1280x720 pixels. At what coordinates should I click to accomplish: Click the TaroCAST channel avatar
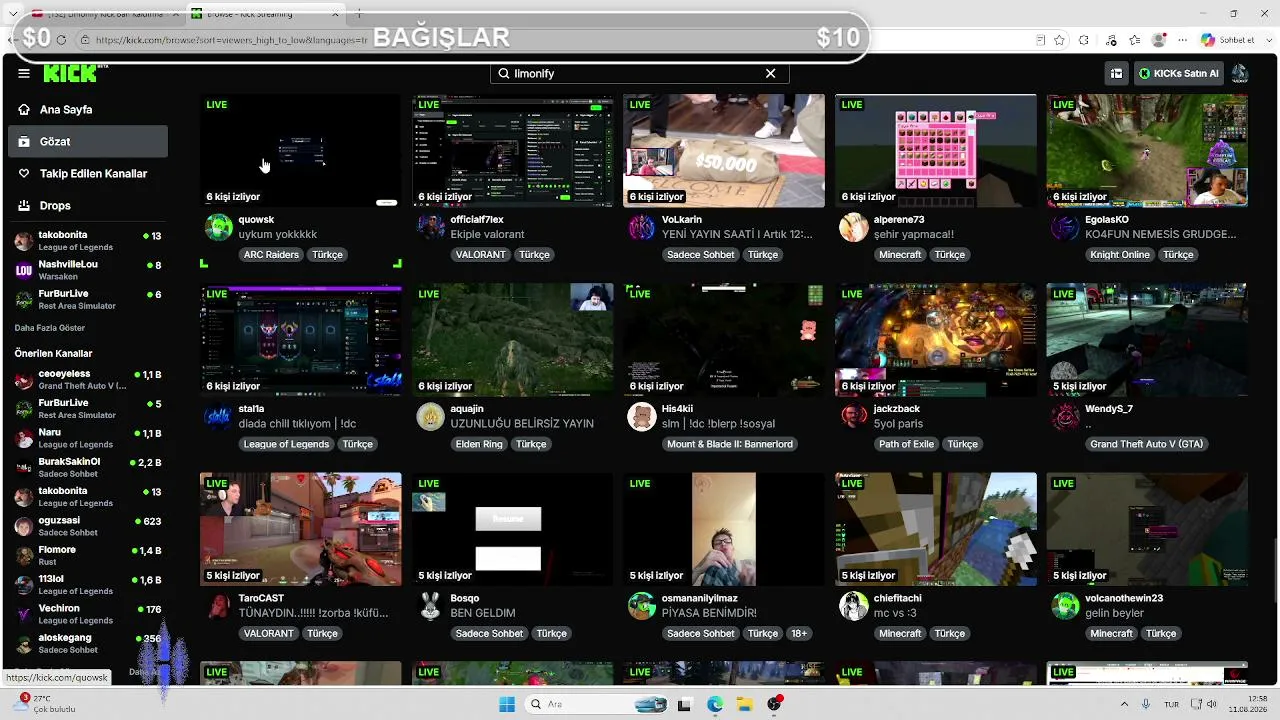[x=219, y=605]
